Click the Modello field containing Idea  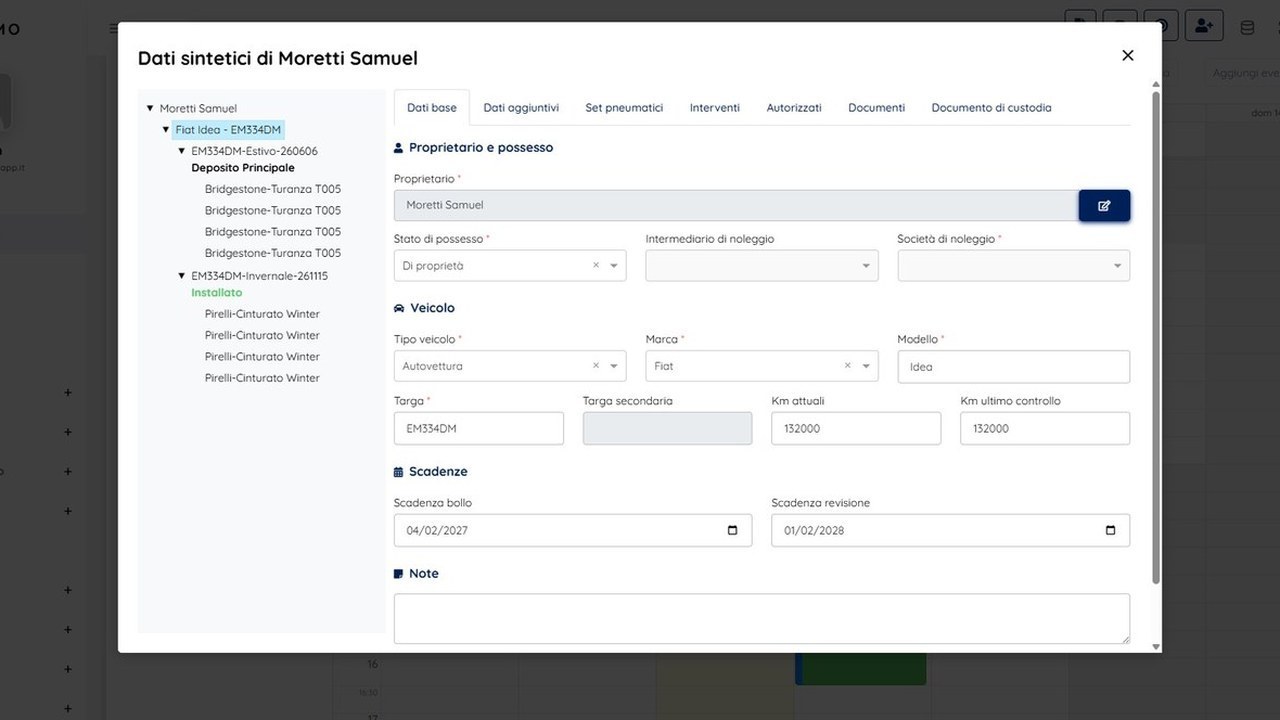[x=1014, y=366]
